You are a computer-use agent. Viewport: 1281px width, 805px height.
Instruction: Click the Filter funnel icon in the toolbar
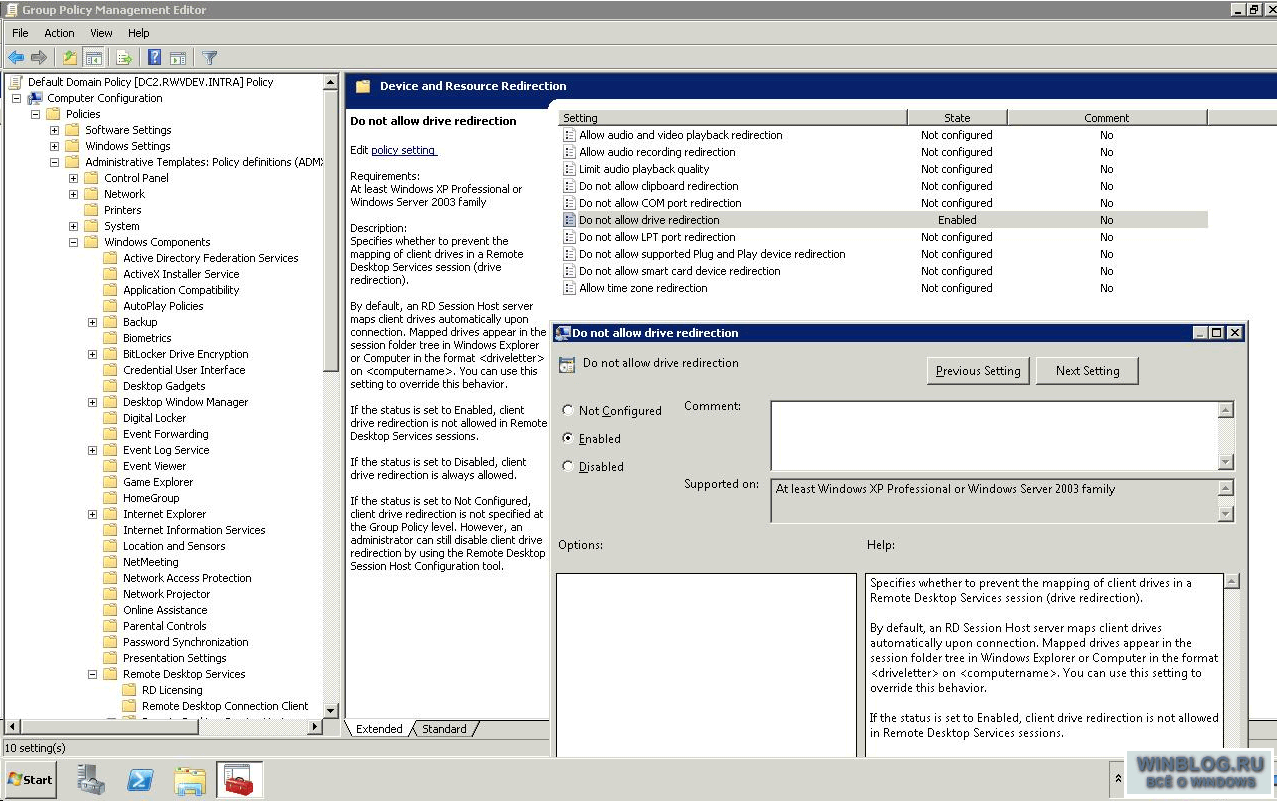pos(210,58)
